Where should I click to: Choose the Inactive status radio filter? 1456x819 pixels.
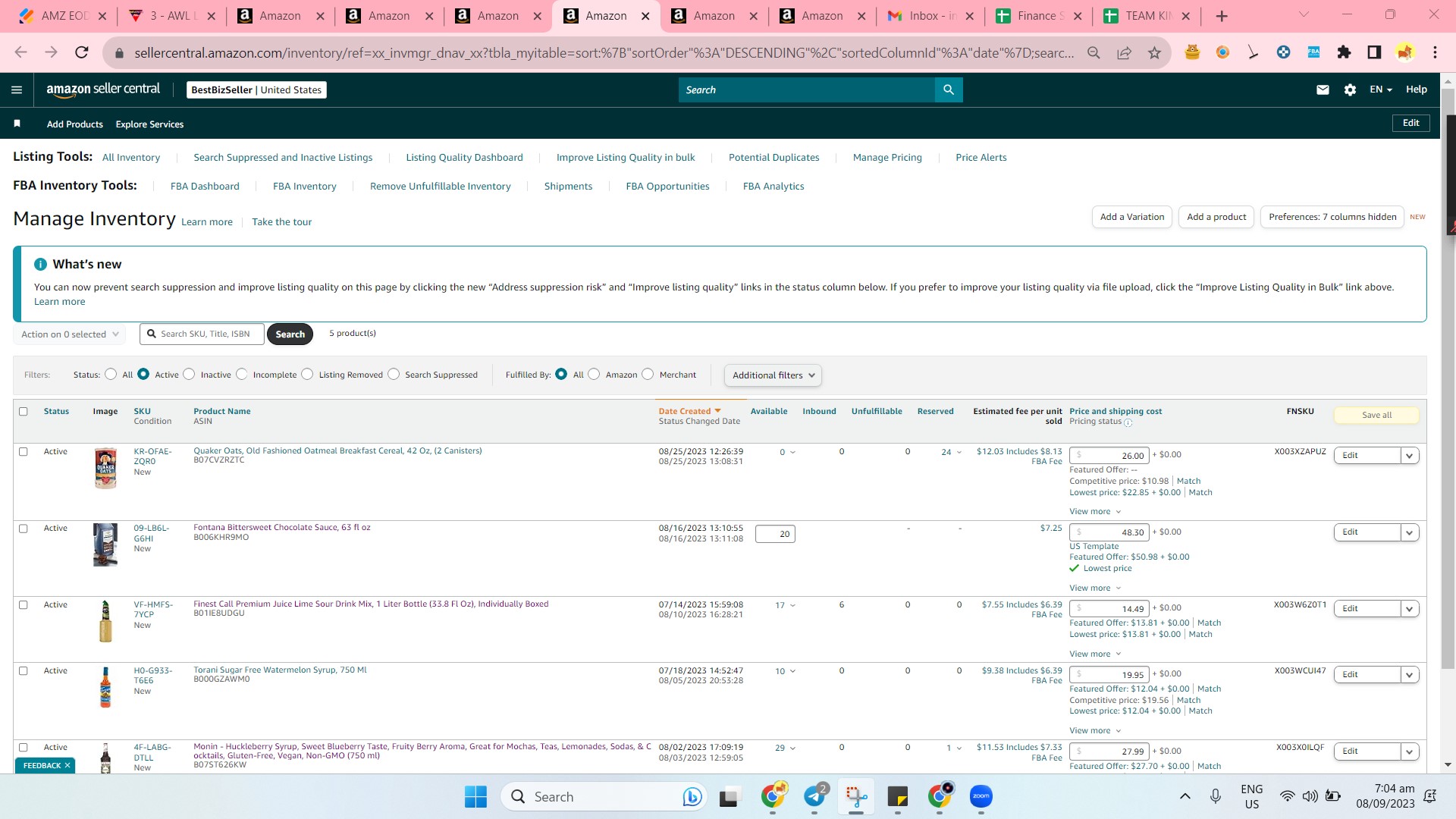coord(189,374)
